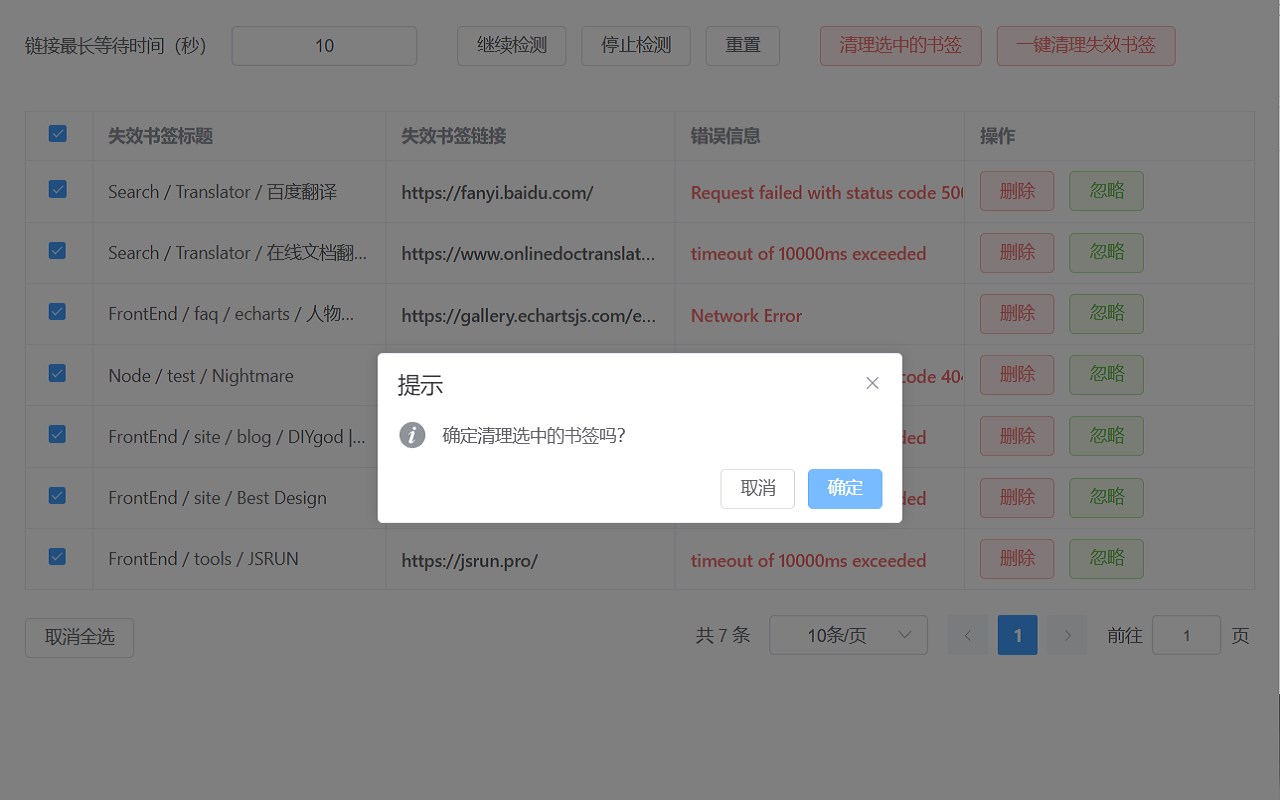This screenshot has width=1280, height=800.
Task: Click the dropdown chevron on 10条/页
Action: coord(905,635)
